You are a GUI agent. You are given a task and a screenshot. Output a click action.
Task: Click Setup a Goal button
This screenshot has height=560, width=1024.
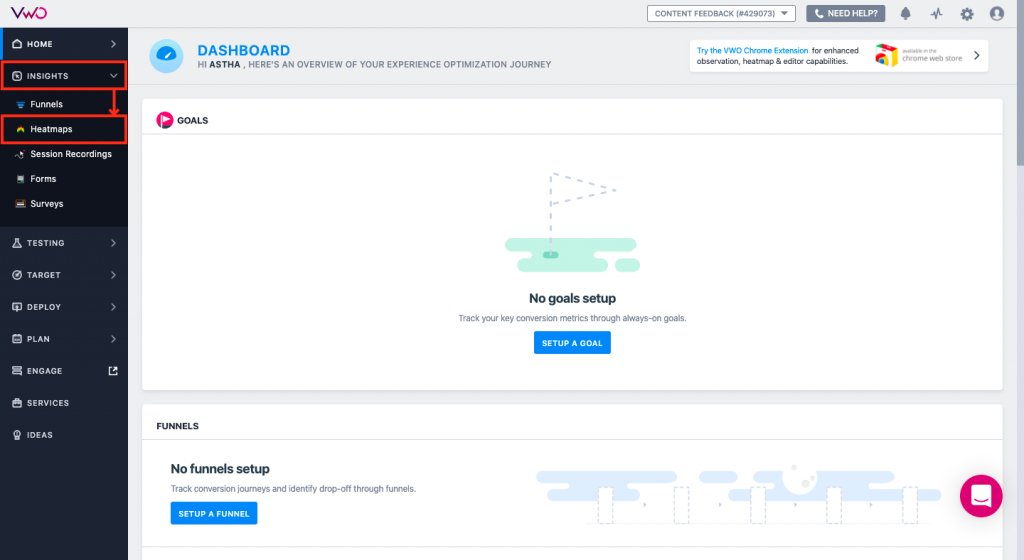pos(572,343)
